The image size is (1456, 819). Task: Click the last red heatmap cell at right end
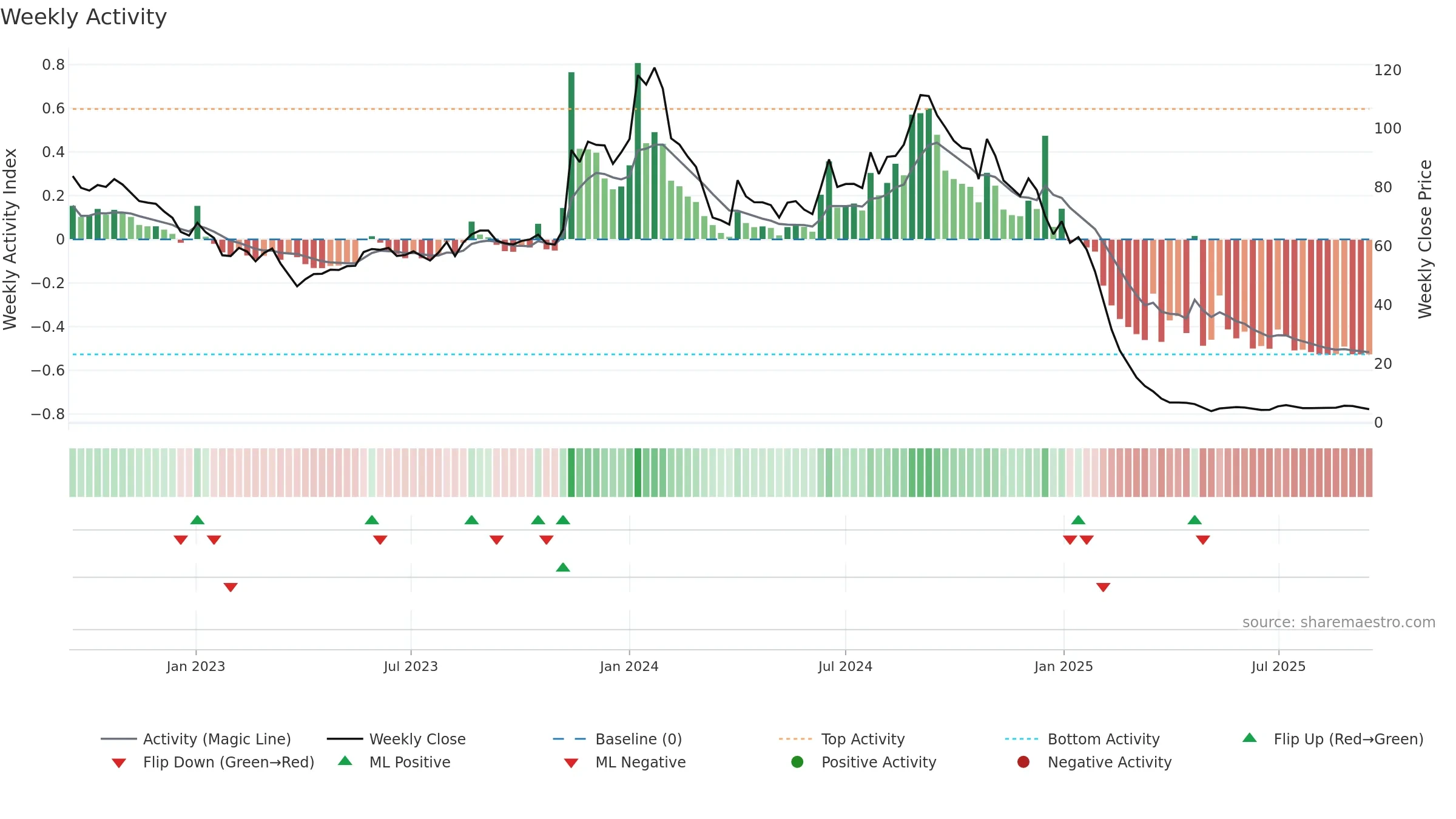(1369, 473)
